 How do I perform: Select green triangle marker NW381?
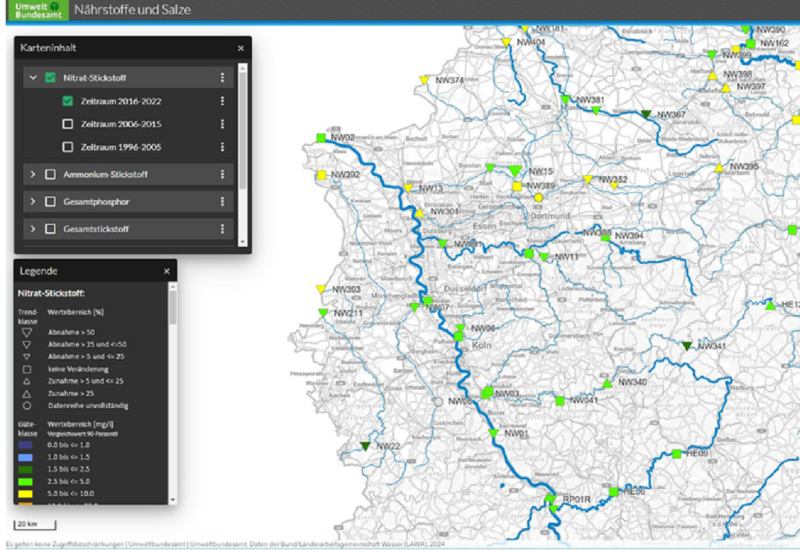(x=565, y=99)
